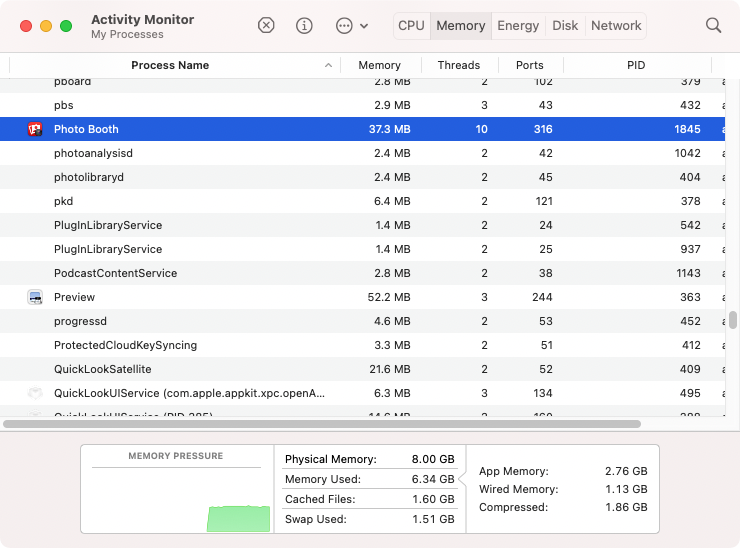Click the Ports value 244
The width and height of the screenshot is (740, 548).
click(x=542, y=297)
